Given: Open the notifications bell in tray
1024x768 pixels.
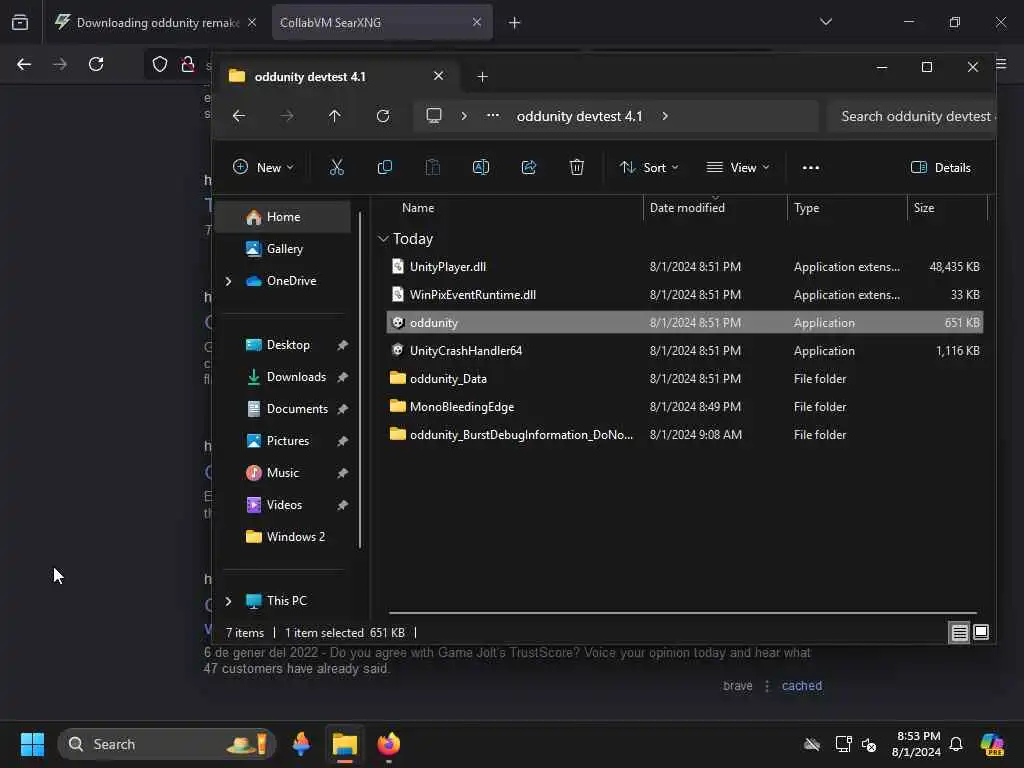Looking at the screenshot, I should click(956, 744).
